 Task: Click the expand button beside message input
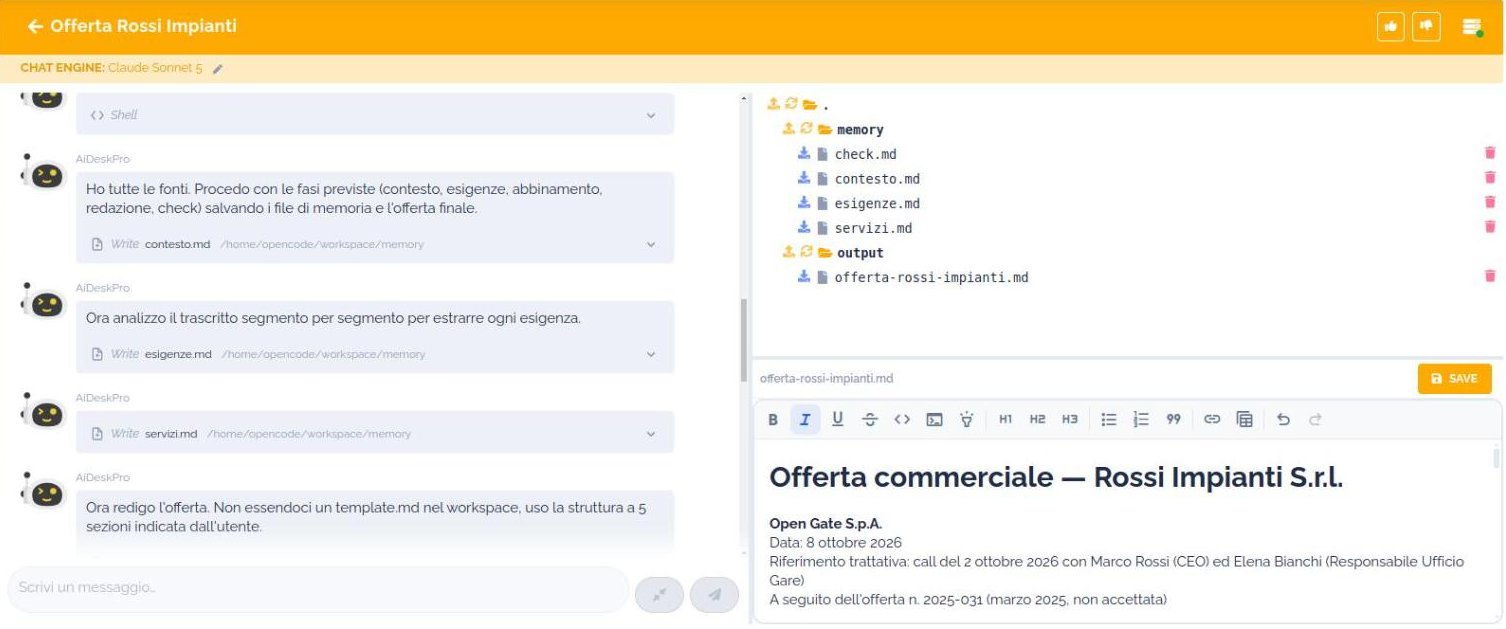[x=659, y=594]
